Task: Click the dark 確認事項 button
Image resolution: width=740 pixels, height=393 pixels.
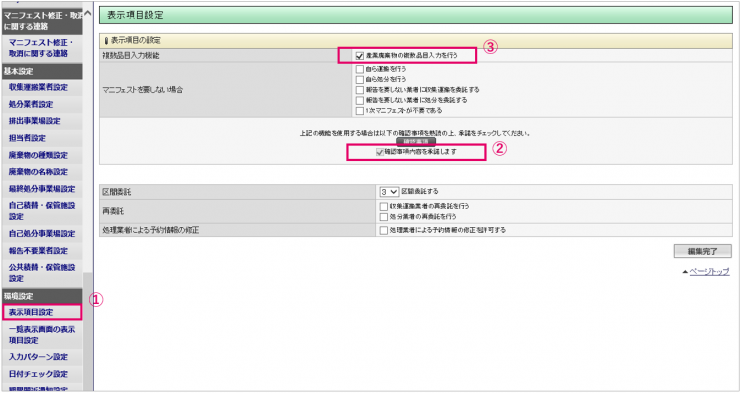Action: pyautogui.click(x=416, y=141)
